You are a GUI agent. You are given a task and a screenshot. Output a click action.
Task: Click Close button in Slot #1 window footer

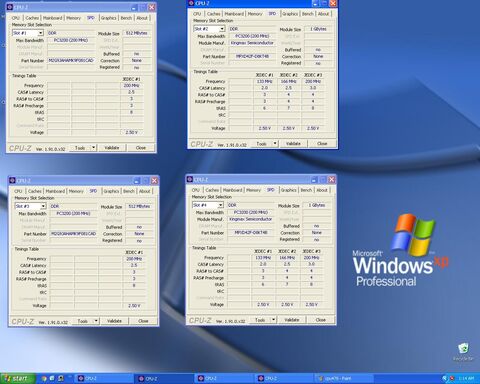click(x=141, y=148)
